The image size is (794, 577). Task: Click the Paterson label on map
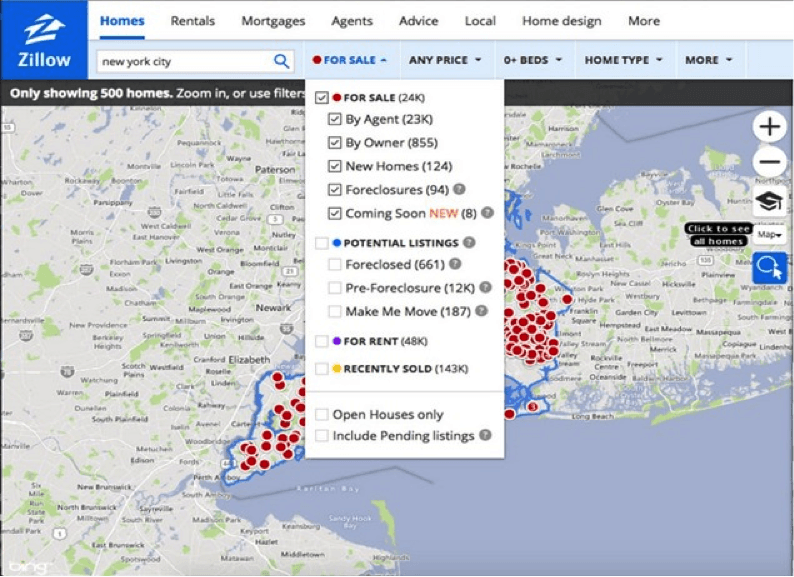click(275, 170)
